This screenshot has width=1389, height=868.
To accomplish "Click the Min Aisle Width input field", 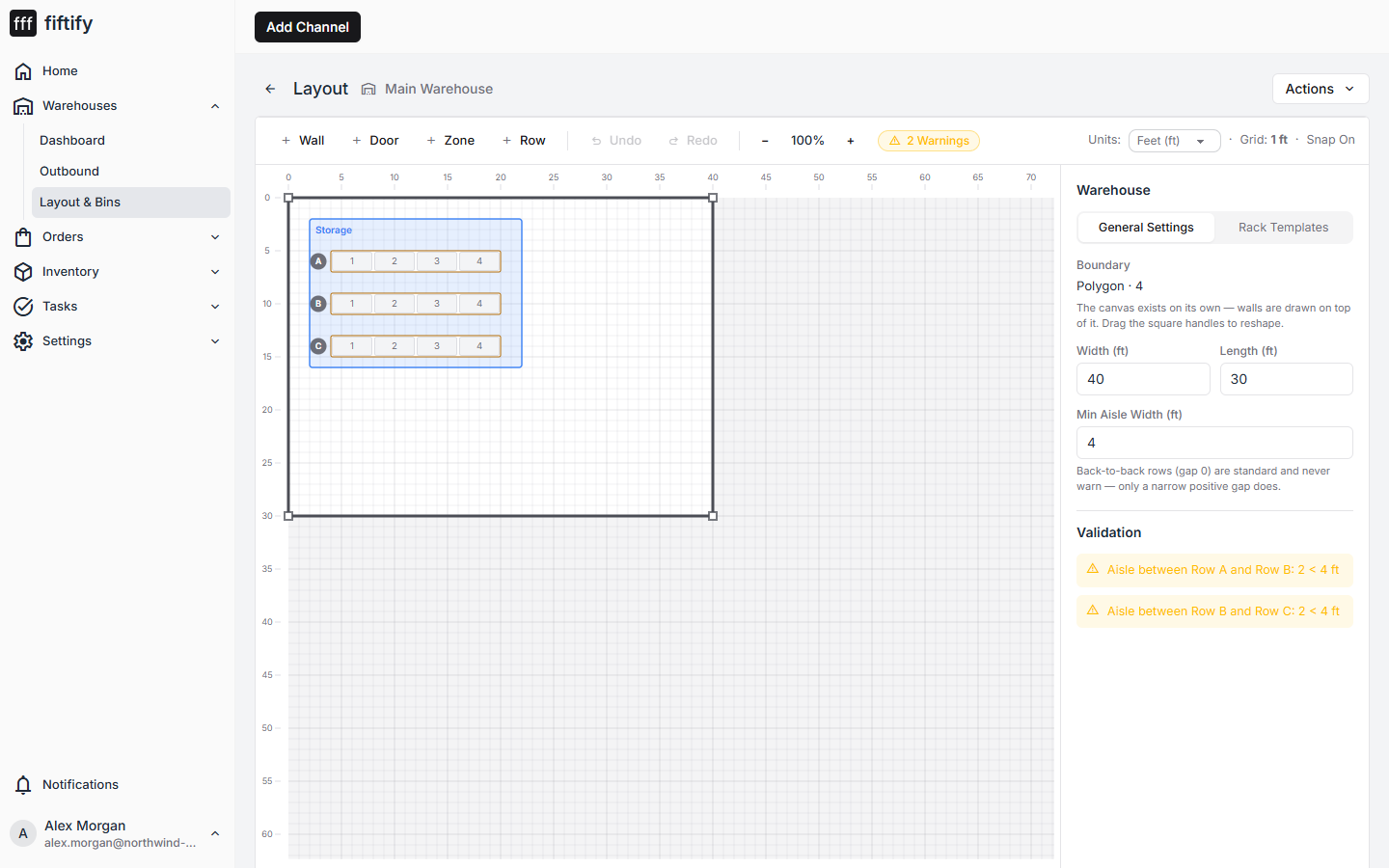I will pyautogui.click(x=1214, y=443).
